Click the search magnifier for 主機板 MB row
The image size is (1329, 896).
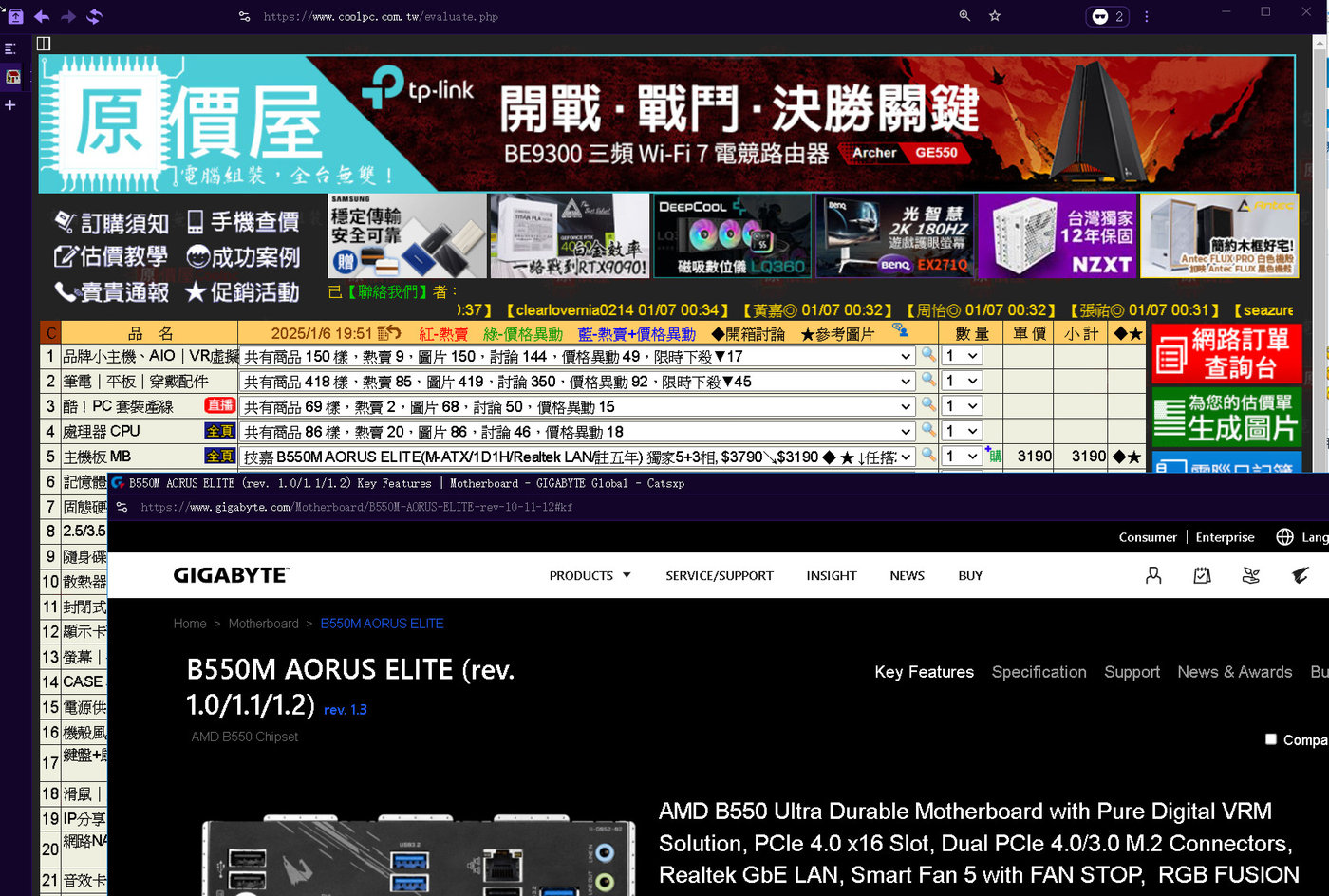coord(928,455)
